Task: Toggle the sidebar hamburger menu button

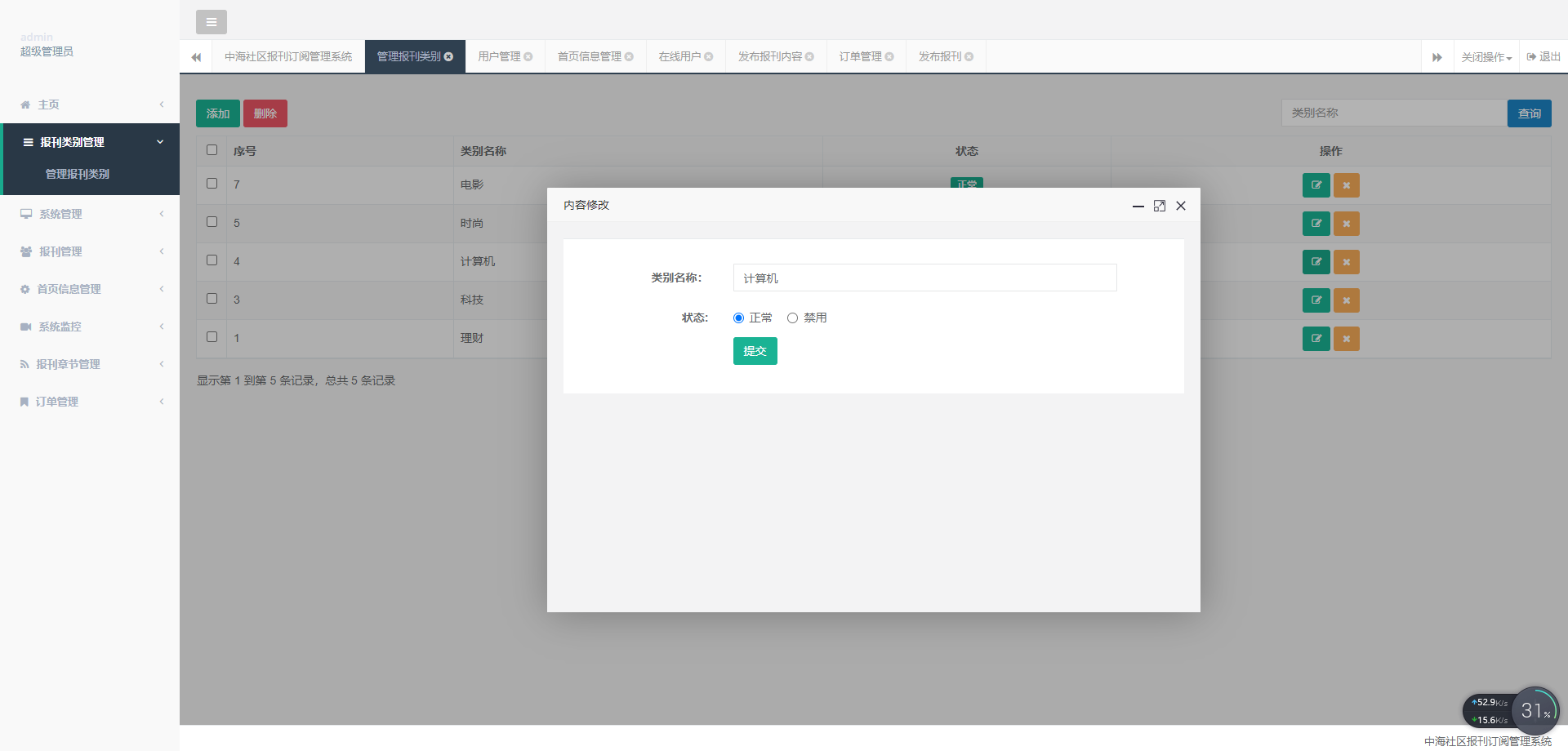Action: 212,22
